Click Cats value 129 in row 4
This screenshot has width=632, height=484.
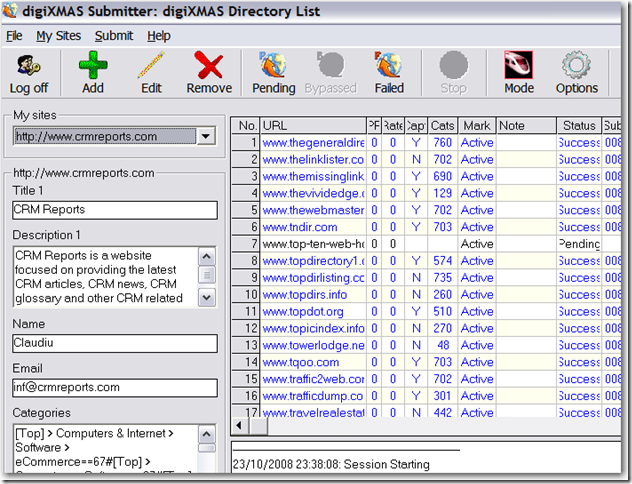[x=442, y=193]
